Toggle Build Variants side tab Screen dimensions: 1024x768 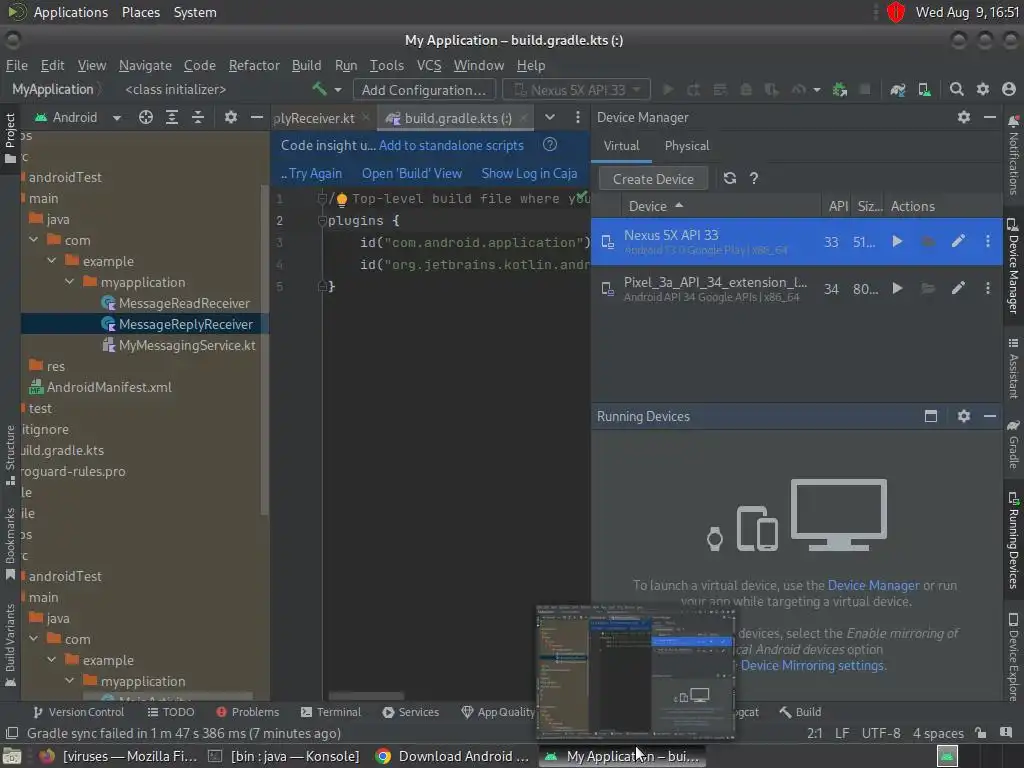pos(10,645)
